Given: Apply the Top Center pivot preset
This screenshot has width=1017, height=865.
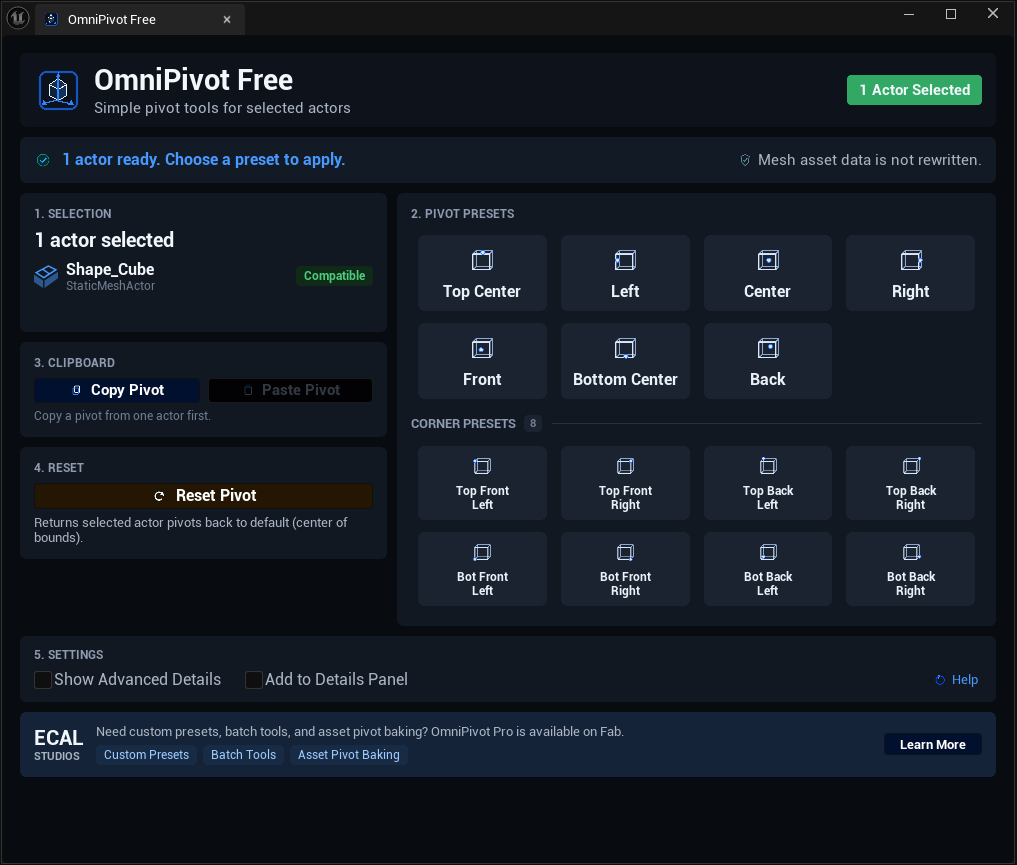Looking at the screenshot, I should point(482,273).
